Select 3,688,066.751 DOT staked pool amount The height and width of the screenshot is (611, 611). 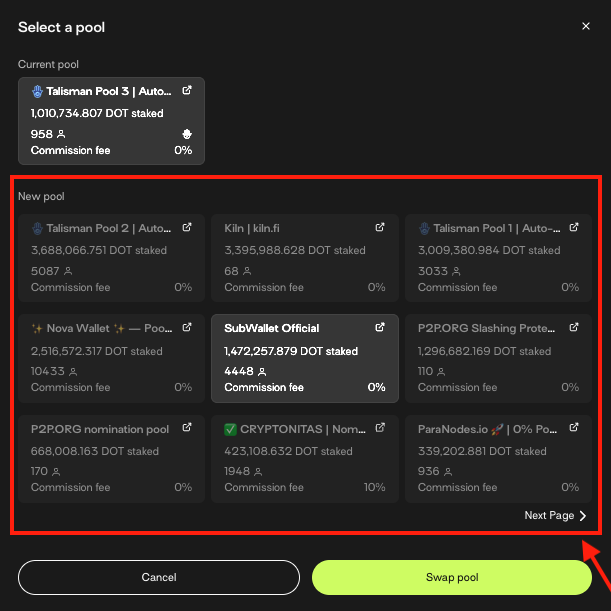[99, 250]
